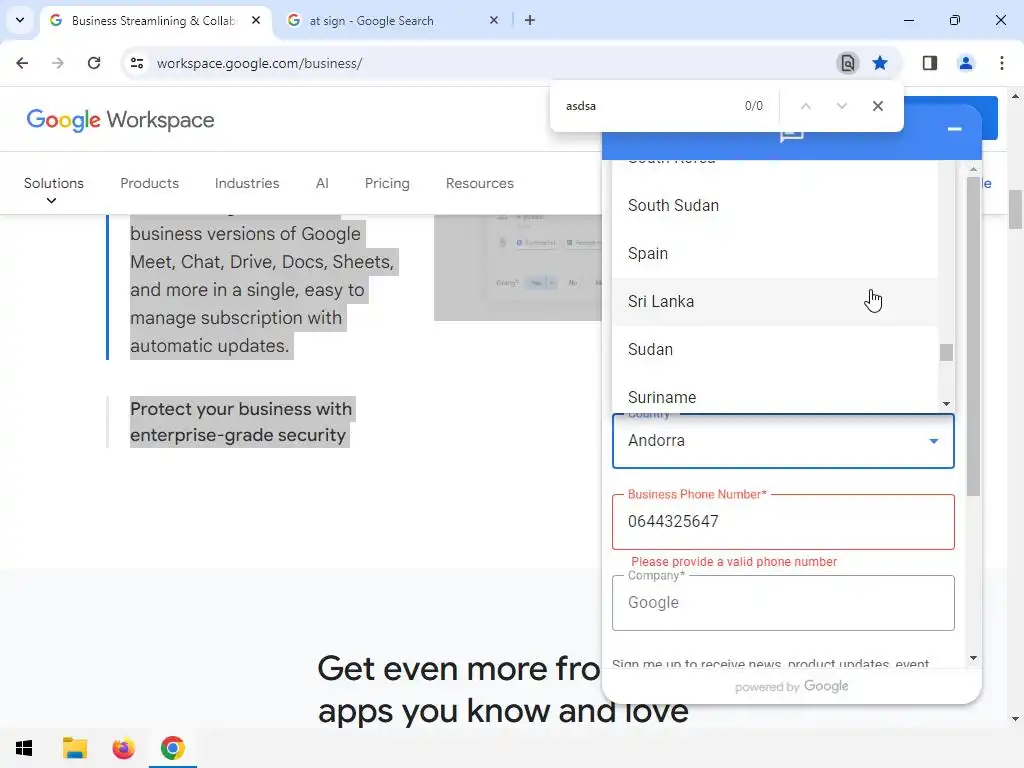Click the Business Phone Number field
The image size is (1024, 768).
(783, 522)
